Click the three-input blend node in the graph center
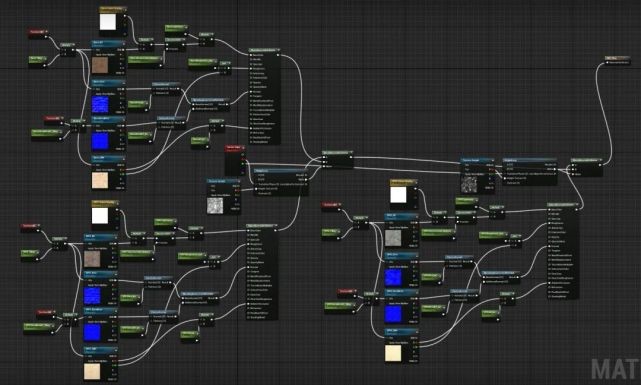Image resolution: width=641 pixels, height=385 pixels. [338, 160]
